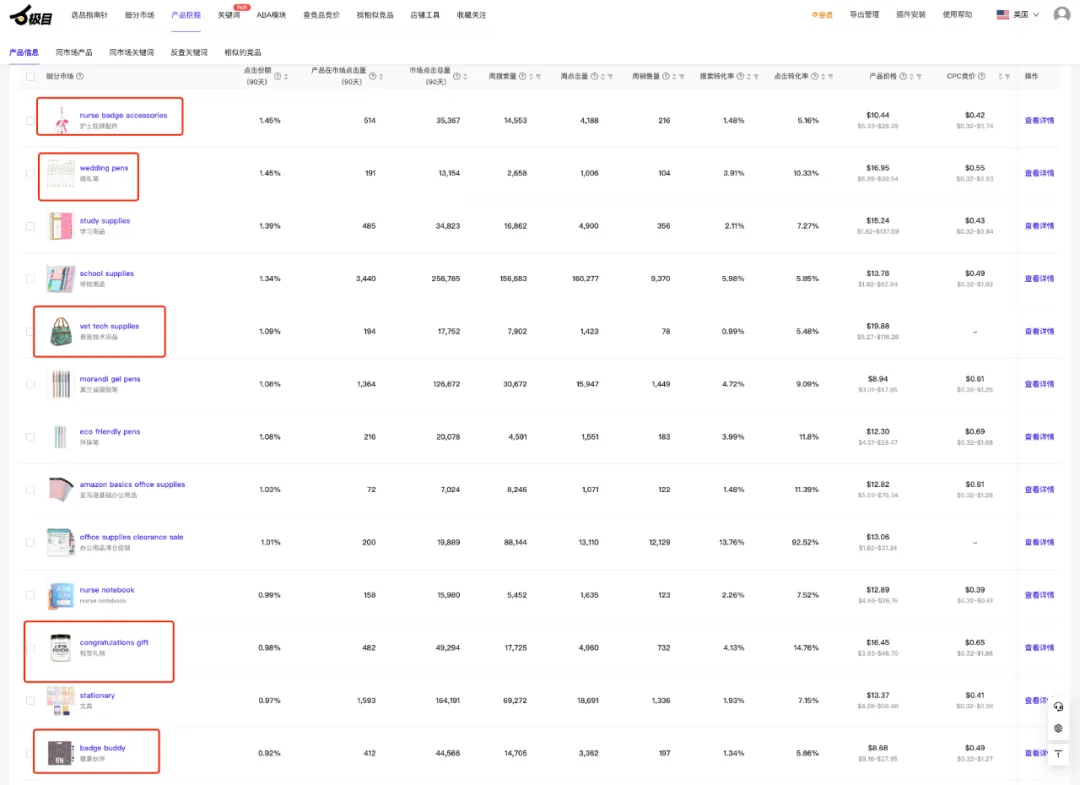This screenshot has width=1080, height=785.
Task: Click the 极目 logo icon
Action: 30,14
